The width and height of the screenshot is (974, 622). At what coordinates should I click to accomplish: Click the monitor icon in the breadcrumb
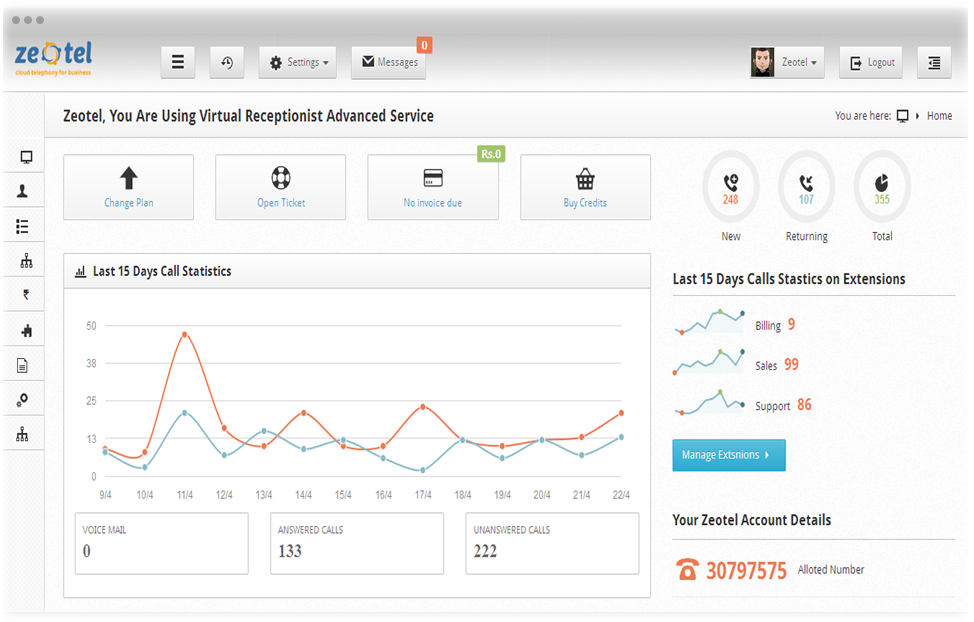[x=903, y=116]
